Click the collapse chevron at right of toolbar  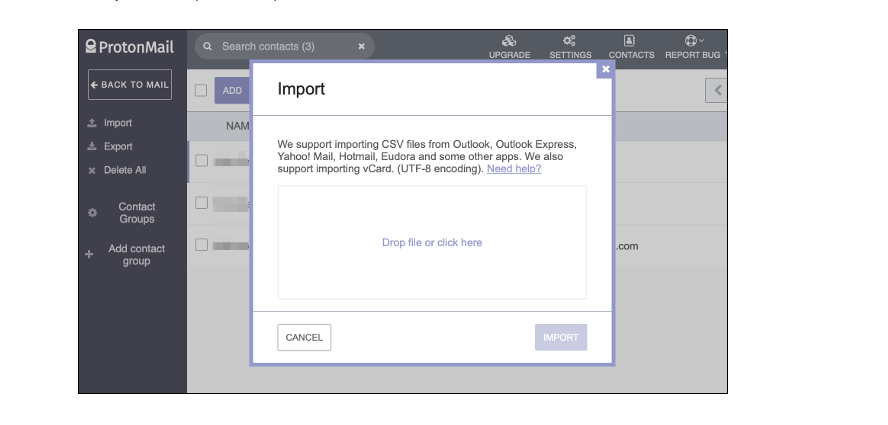[717, 90]
